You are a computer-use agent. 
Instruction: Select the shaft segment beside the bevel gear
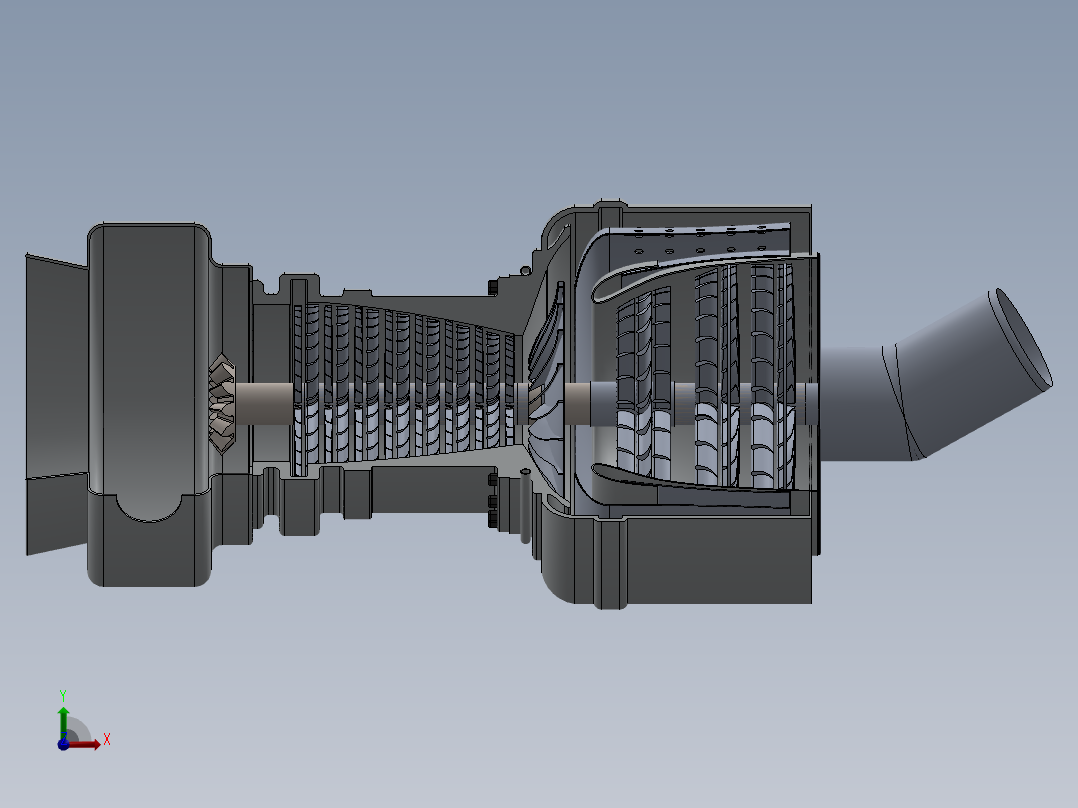pyautogui.click(x=264, y=404)
